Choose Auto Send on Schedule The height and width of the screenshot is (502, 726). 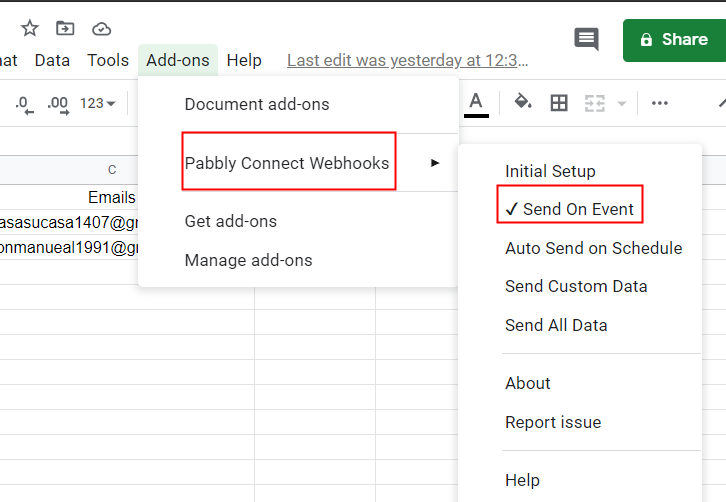(593, 248)
